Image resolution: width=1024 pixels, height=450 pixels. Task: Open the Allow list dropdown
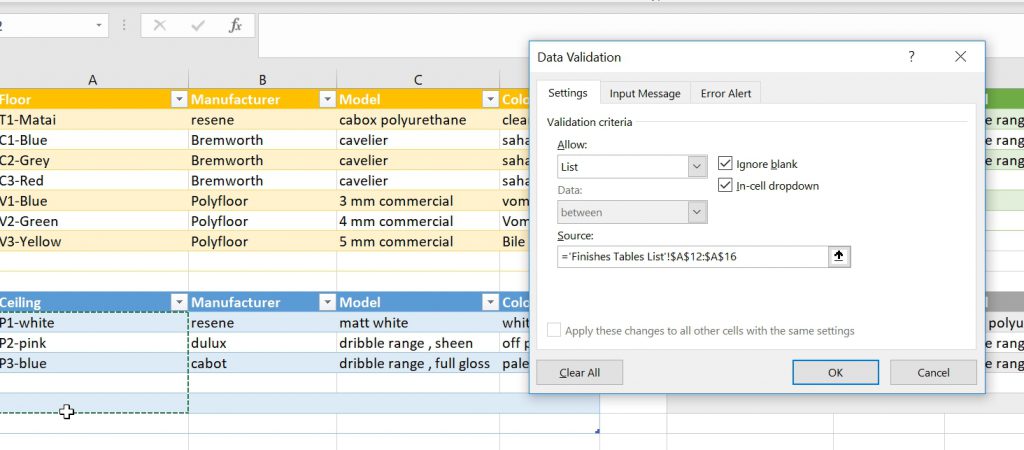point(697,167)
